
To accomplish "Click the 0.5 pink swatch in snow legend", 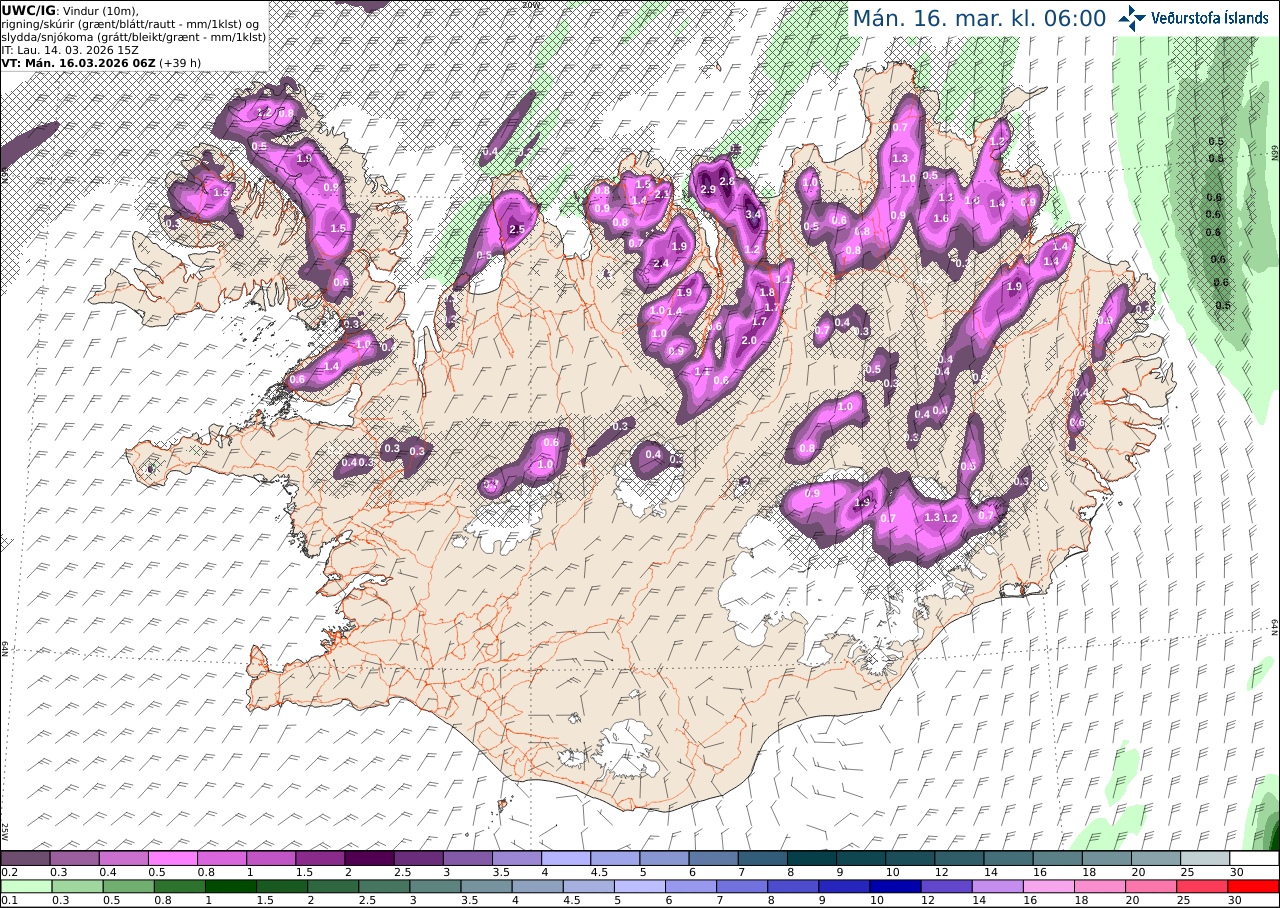I will pyautogui.click(x=172, y=858).
